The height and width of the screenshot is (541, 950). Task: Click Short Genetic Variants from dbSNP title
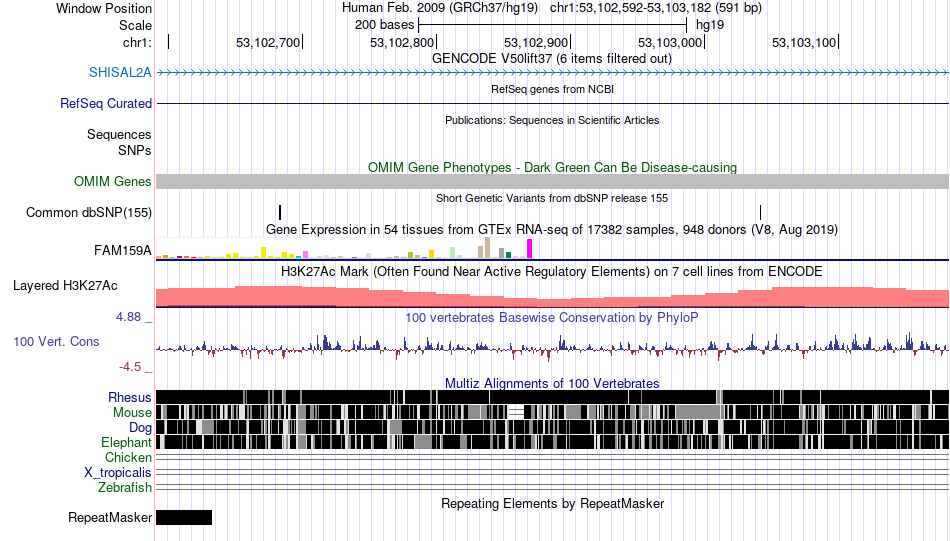(552, 198)
